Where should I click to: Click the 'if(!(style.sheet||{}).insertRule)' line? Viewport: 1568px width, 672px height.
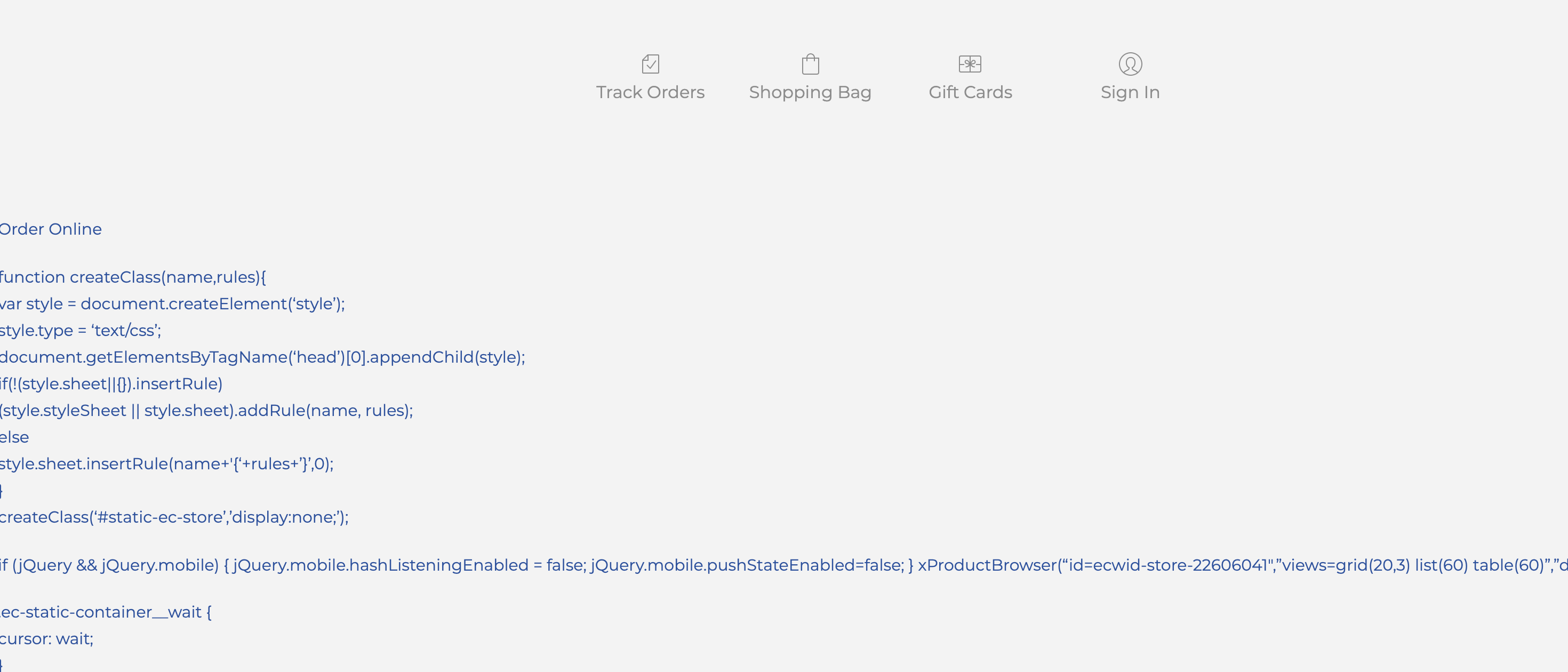[111, 384]
